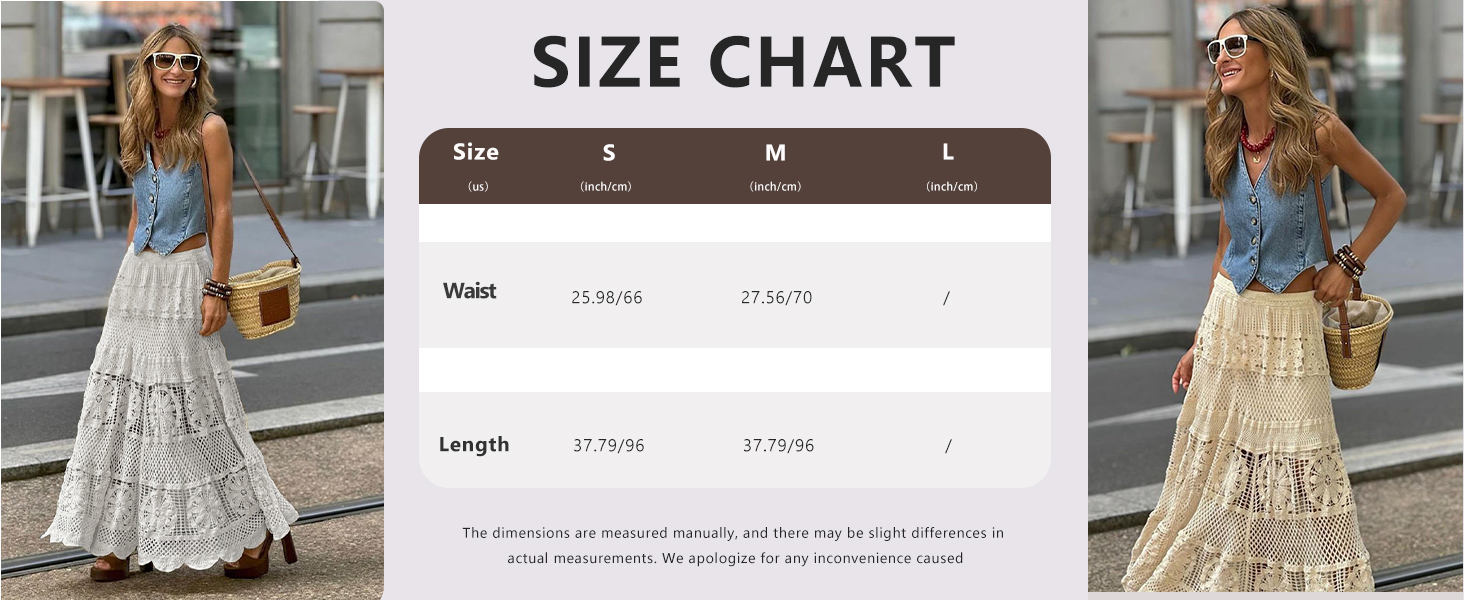Screen dimensions: 1464x600
Task: Click the SIZE CHART heading
Action: click(743, 62)
